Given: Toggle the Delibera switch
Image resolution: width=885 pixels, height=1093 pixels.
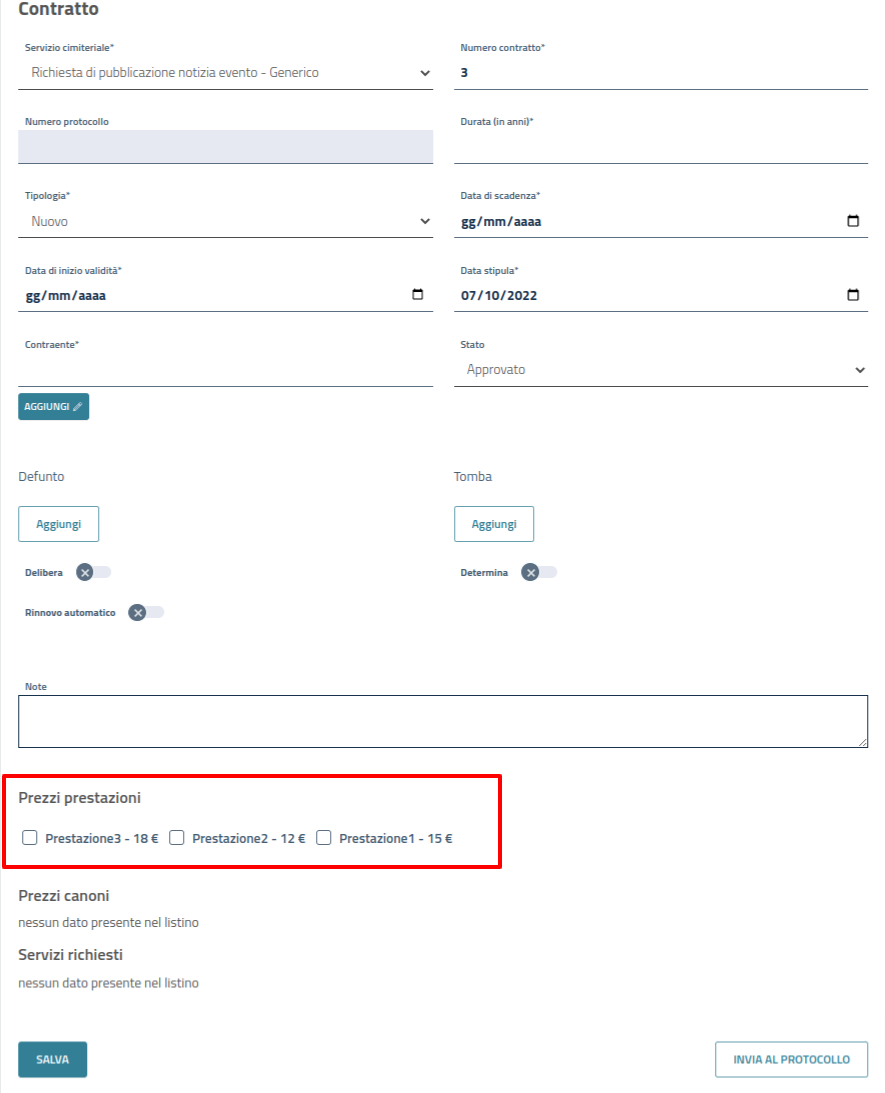Looking at the screenshot, I should pyautogui.click(x=94, y=572).
